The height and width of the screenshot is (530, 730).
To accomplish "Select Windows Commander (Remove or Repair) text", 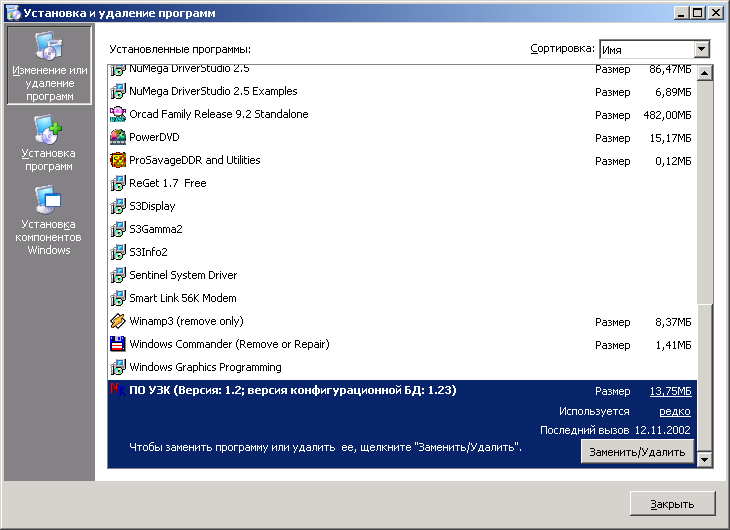I will (x=230, y=344).
